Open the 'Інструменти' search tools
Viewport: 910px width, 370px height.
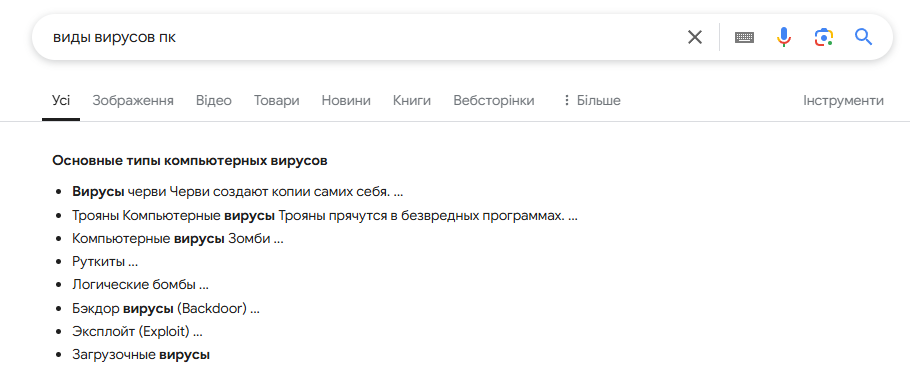click(x=843, y=101)
